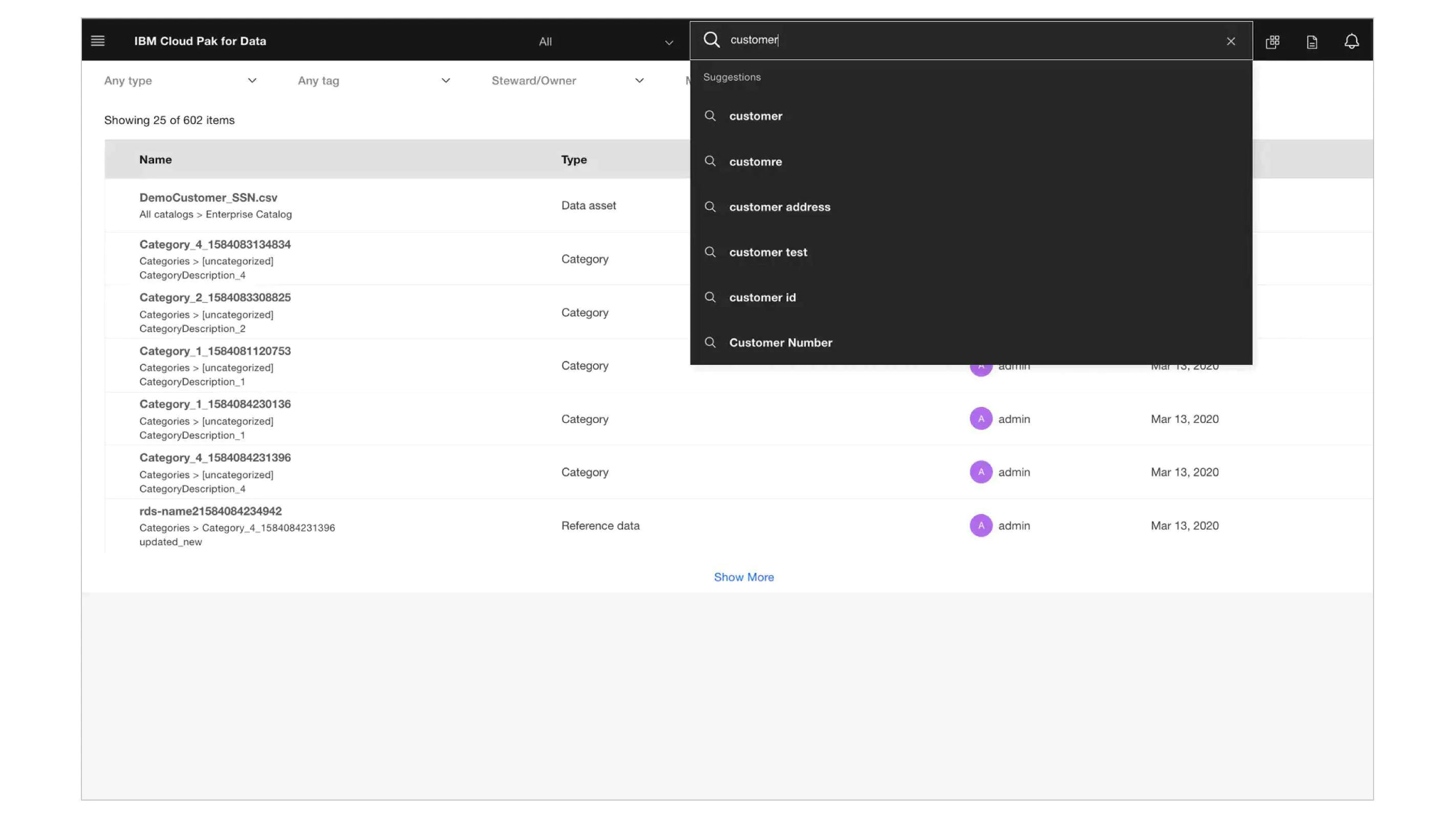Click the Show More link
Image resolution: width=1456 pixels, height=819 pixels.
(x=743, y=576)
